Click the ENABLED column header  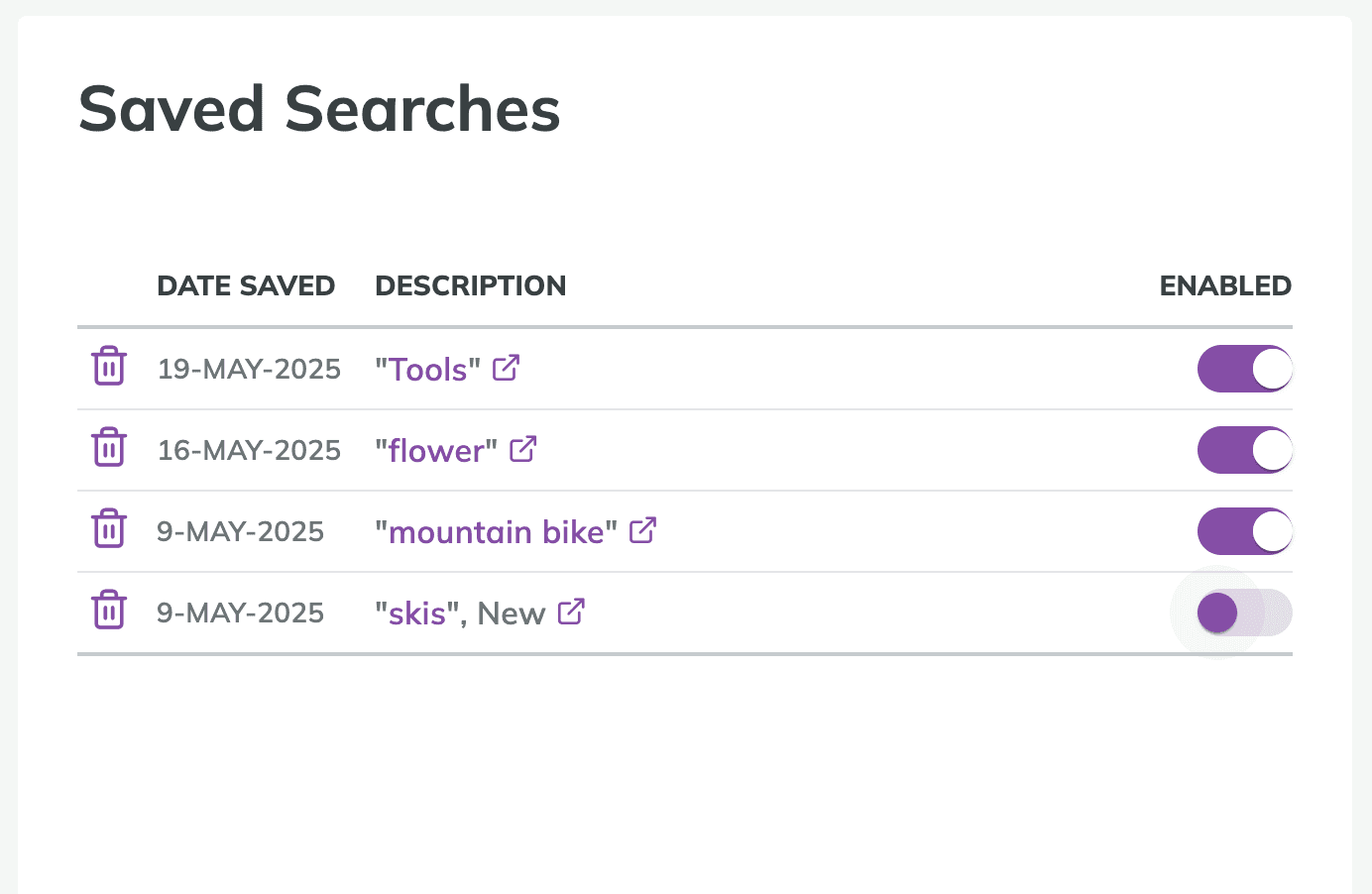[x=1225, y=286]
